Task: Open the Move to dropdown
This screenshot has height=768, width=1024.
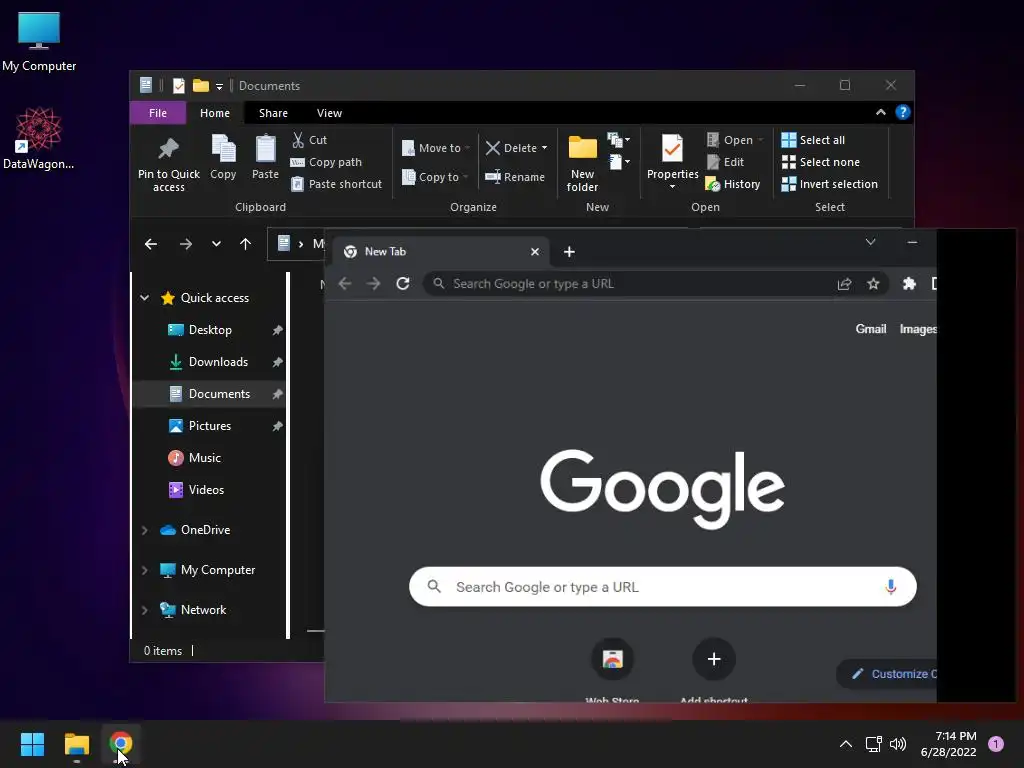Action: [x=436, y=148]
